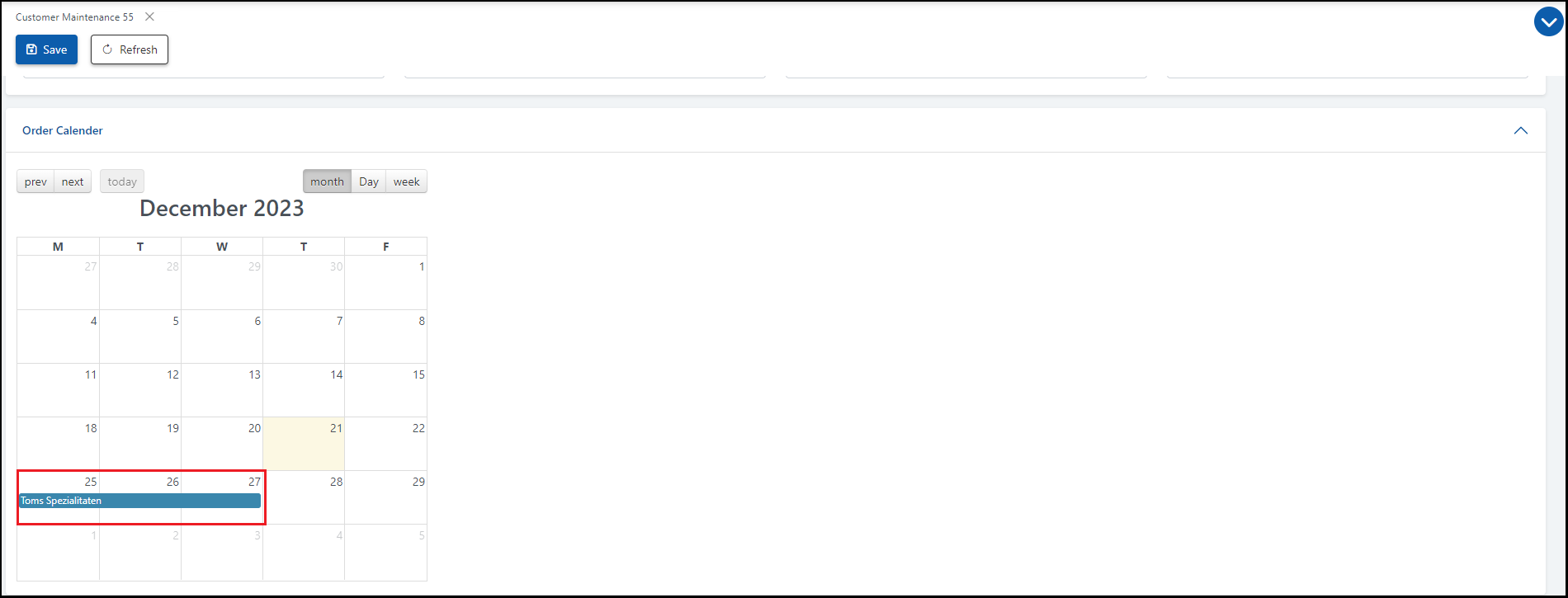Select December 1 in the calendar

coord(385,285)
